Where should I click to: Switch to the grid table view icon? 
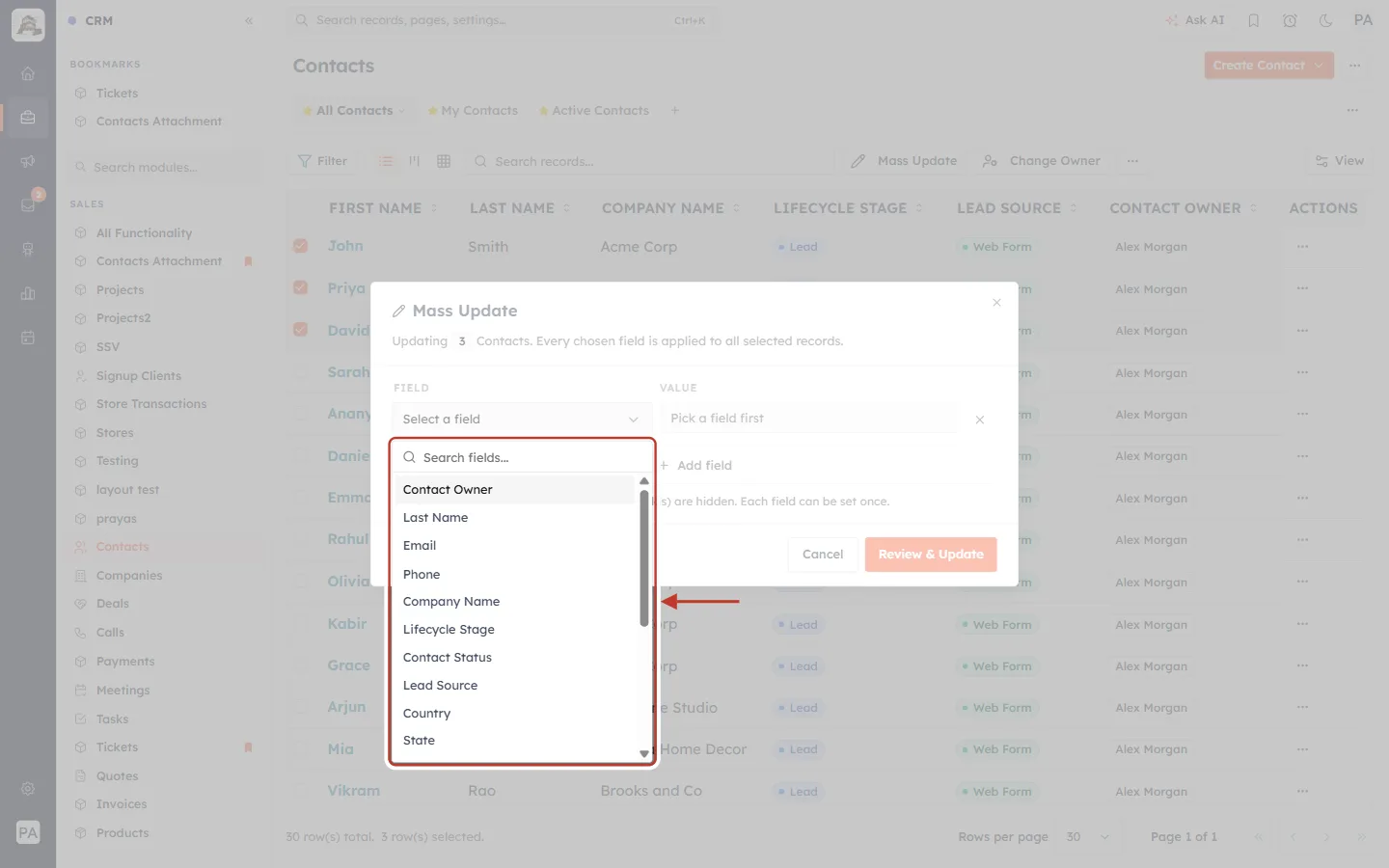[x=444, y=161]
